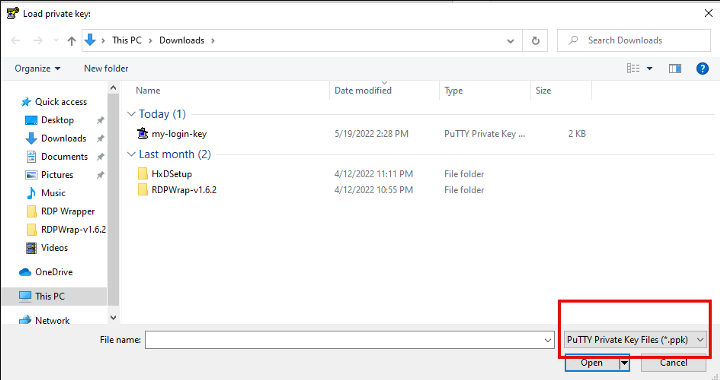Sort by Name column header
The height and width of the screenshot is (380, 720).
tap(148, 90)
